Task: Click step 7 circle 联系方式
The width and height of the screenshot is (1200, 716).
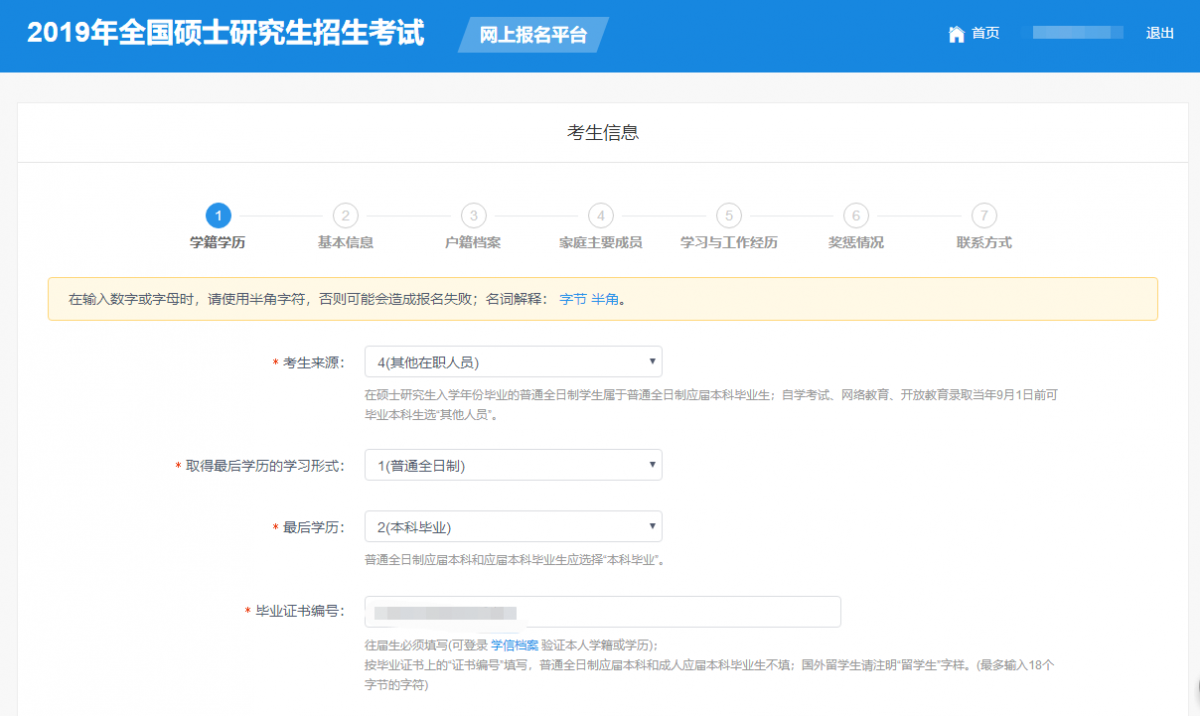Action: (983, 215)
